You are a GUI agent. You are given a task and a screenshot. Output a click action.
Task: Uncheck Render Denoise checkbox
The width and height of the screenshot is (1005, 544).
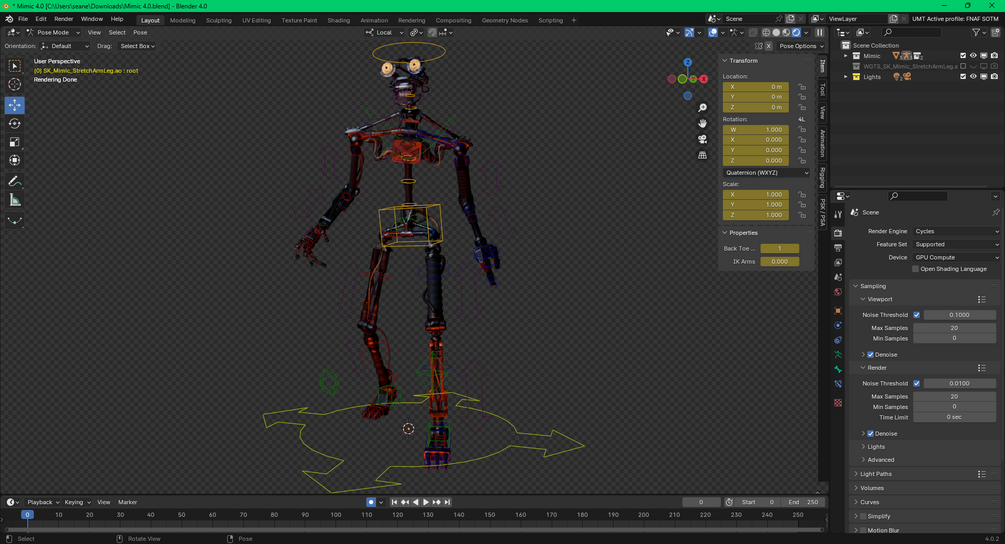(870, 434)
